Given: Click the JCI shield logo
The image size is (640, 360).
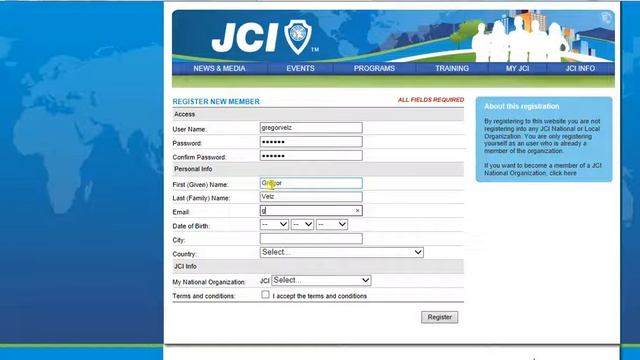Looking at the screenshot, I should 298,37.
